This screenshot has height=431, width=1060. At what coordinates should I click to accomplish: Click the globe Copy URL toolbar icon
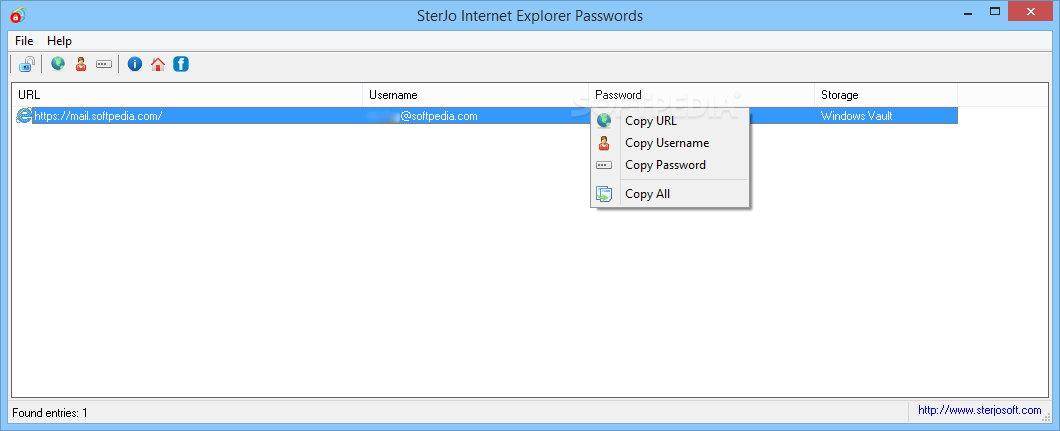tap(58, 64)
